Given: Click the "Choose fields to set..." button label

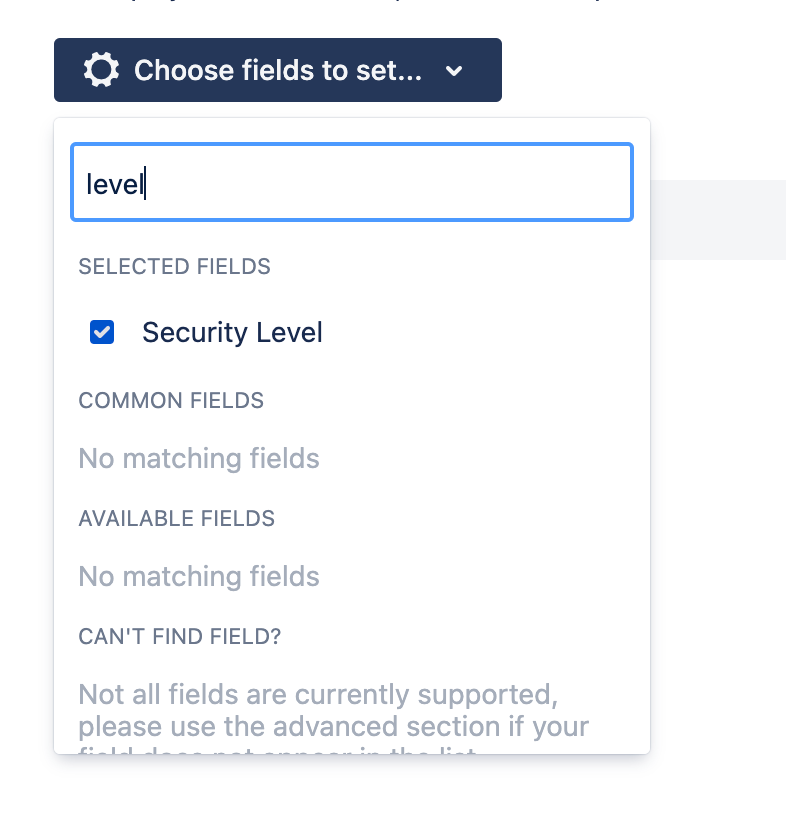Looking at the screenshot, I should (277, 70).
